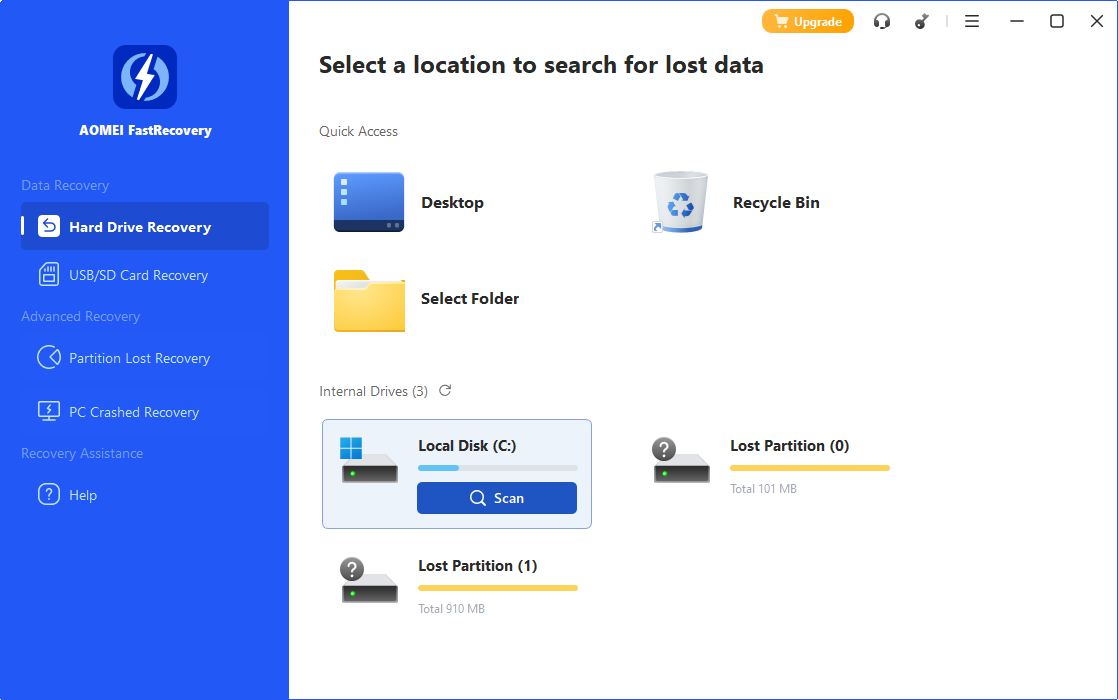
Task: Open the hamburger menu
Action: click(x=971, y=20)
